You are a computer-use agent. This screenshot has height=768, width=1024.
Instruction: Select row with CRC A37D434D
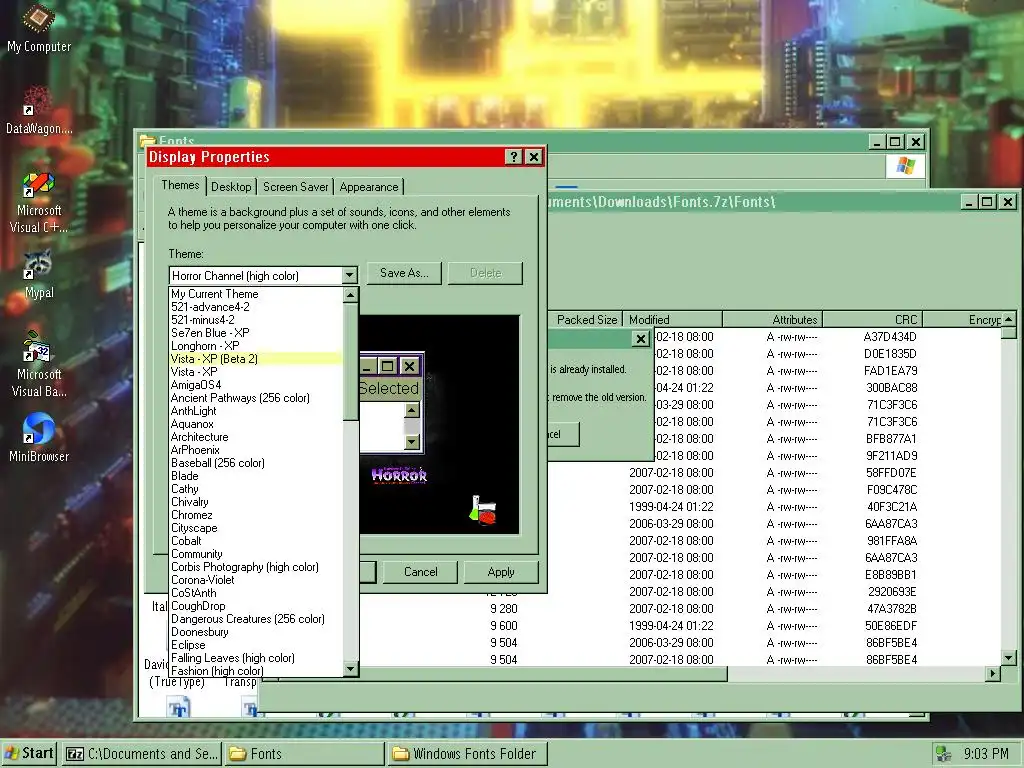pyautogui.click(x=827, y=337)
